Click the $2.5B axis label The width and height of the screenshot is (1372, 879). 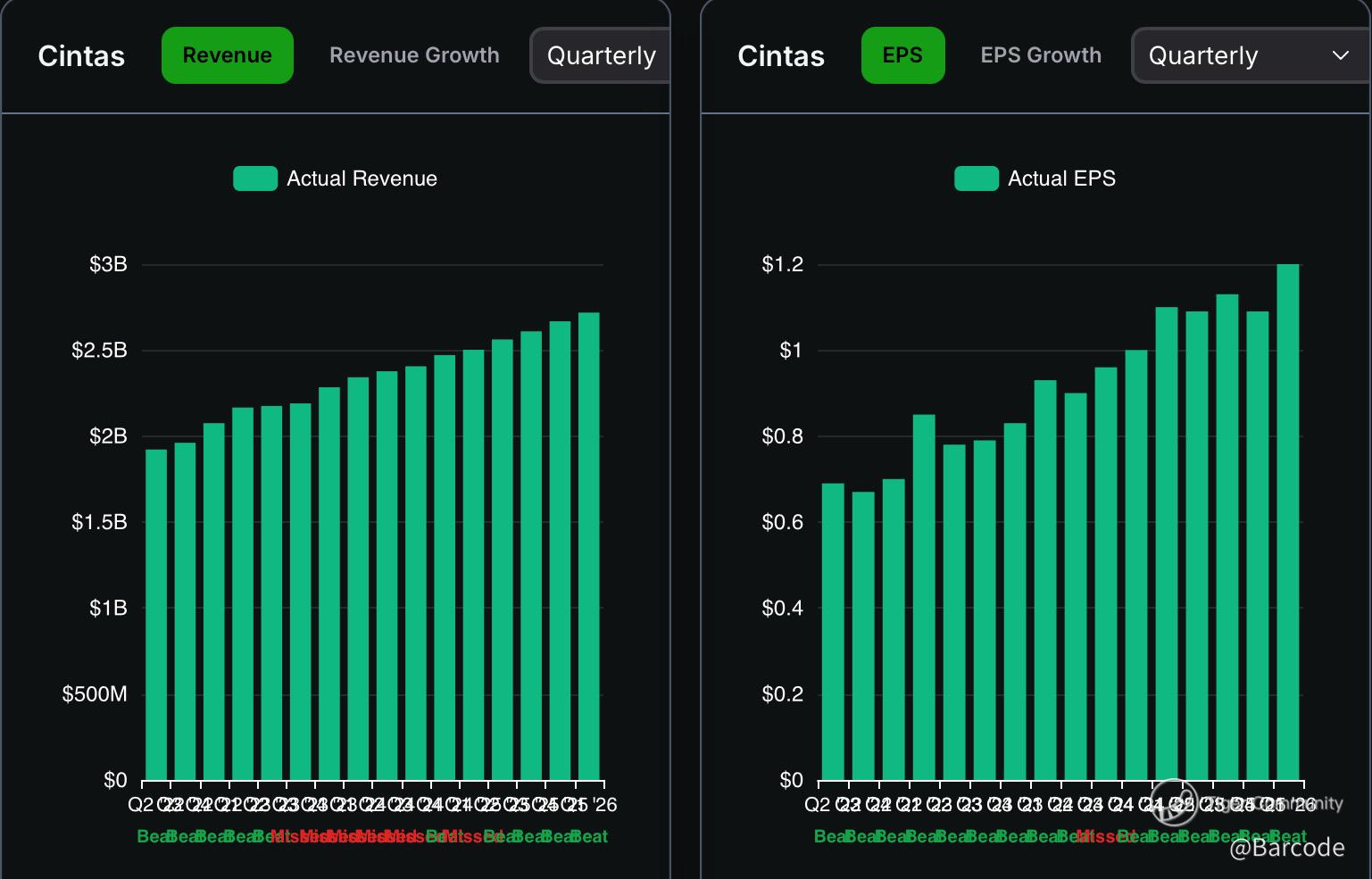(99, 350)
